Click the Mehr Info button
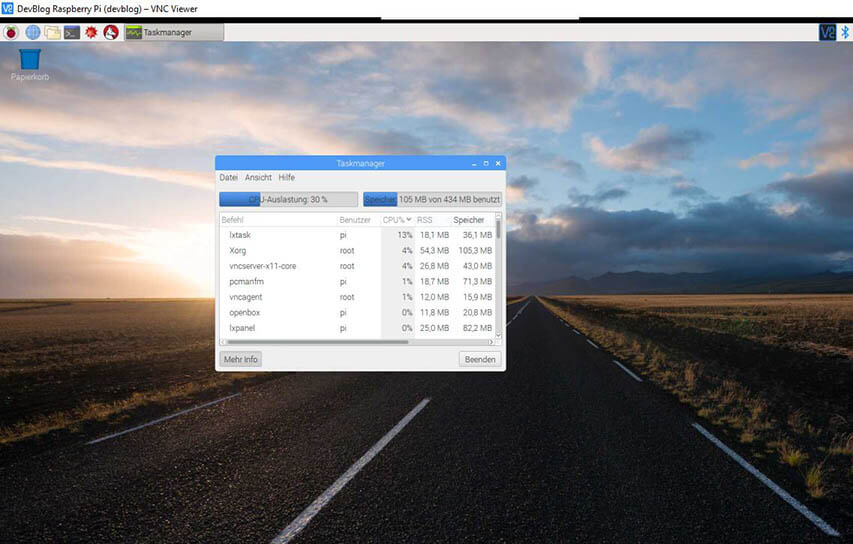Image resolution: width=853 pixels, height=544 pixels. pos(241,359)
